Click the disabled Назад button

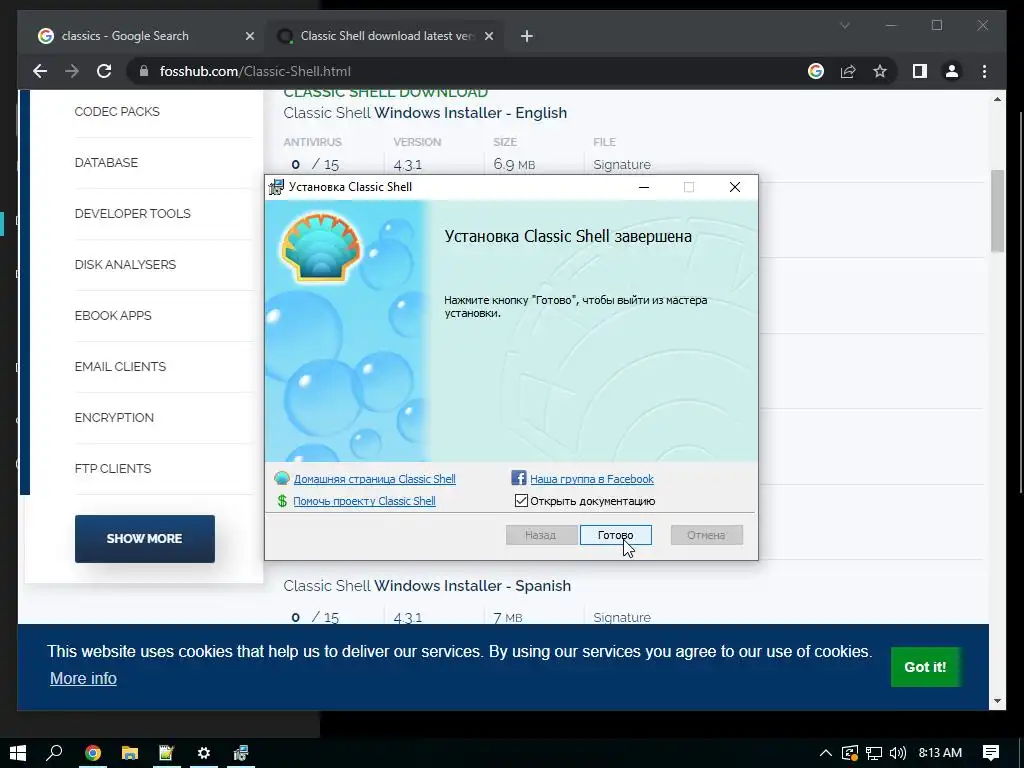[541, 535]
